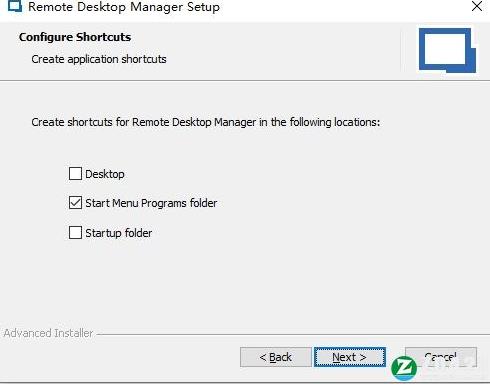This screenshot has width=490, height=384.
Task: Click the green Z watermark logo
Action: 404,368
